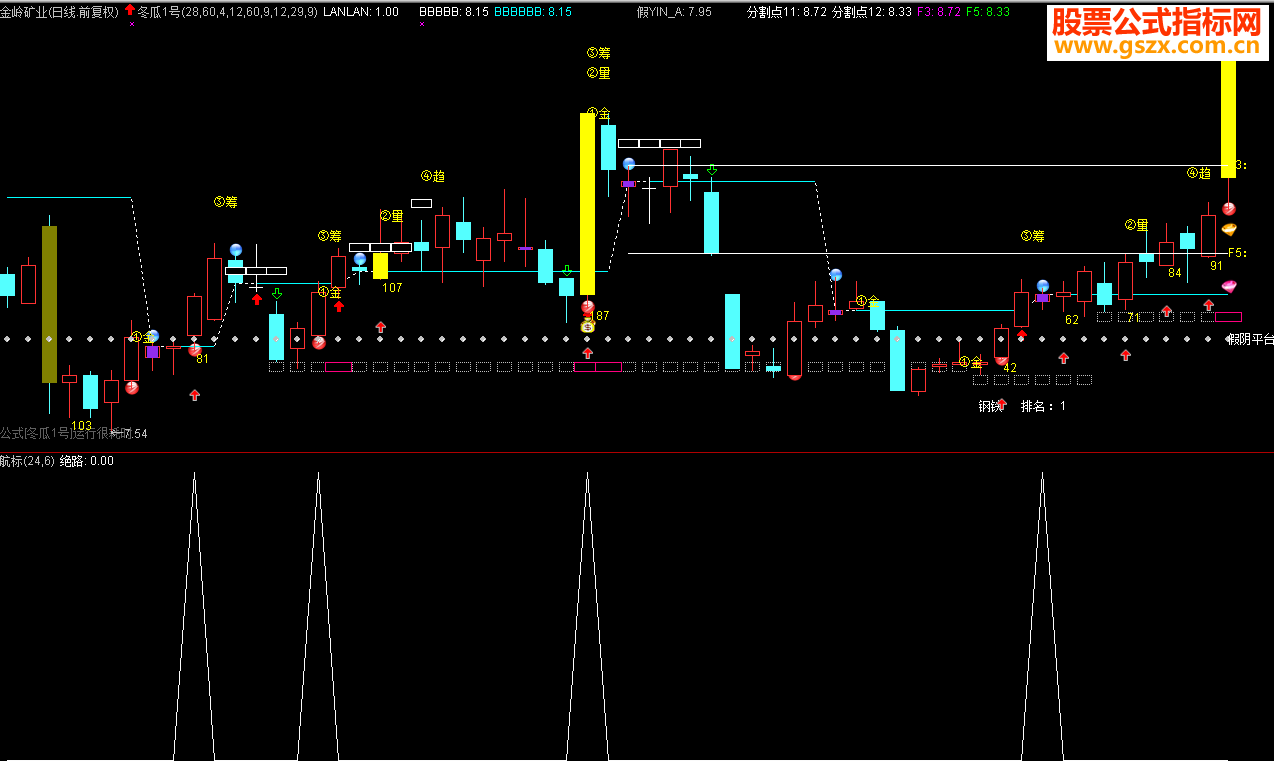The width and height of the screenshot is (1274, 761).
Task: Click the orange diamond gem at chart's right edge
Action: 1229,229
